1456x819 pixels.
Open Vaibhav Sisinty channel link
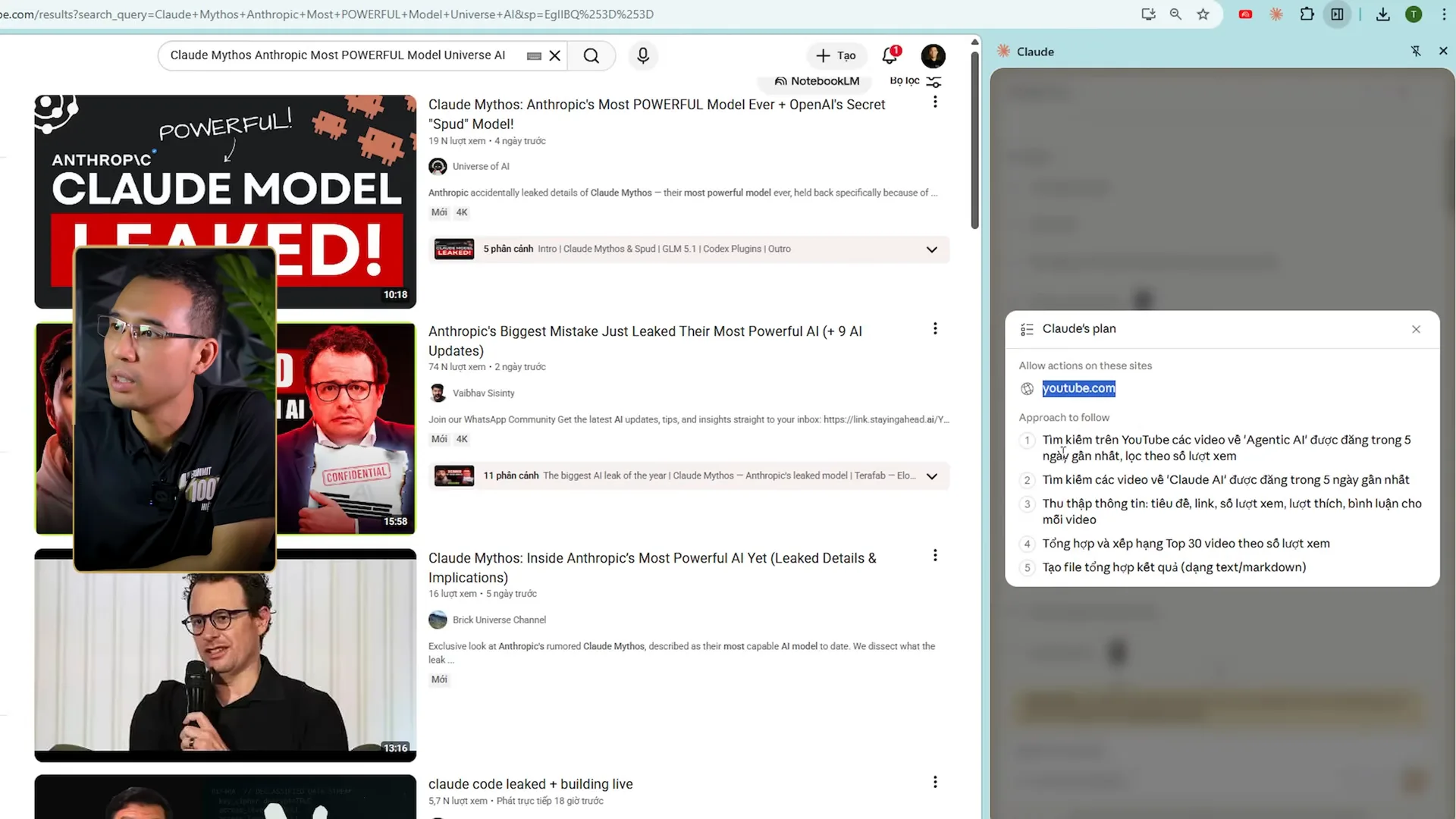(483, 393)
